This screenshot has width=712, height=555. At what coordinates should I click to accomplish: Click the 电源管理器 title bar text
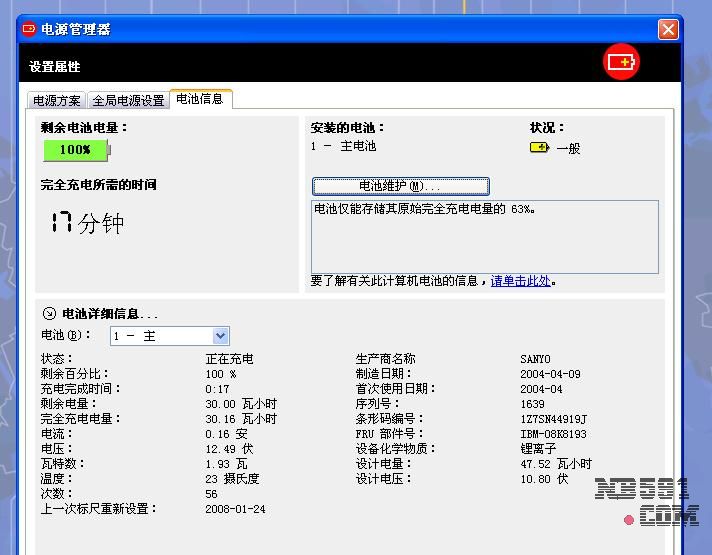point(76,29)
